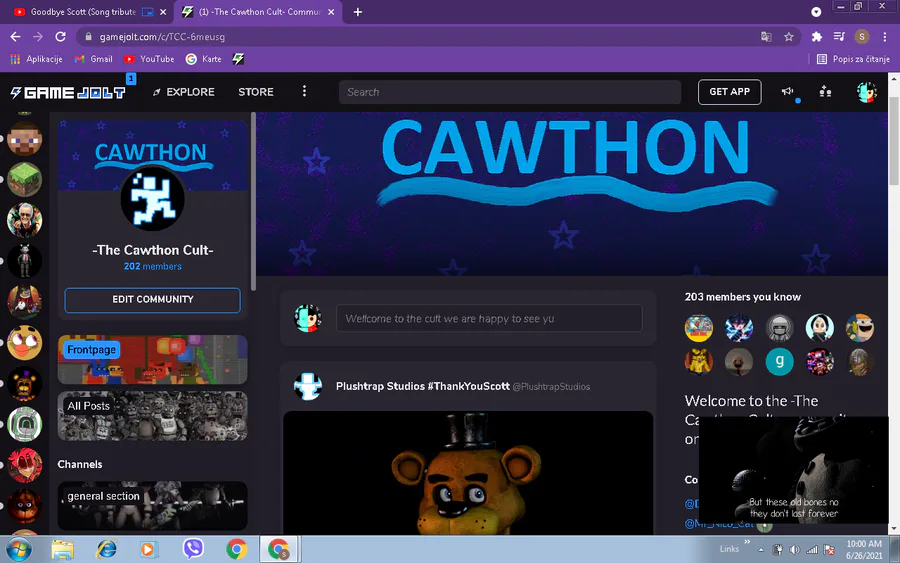Open Internet Explorer from the taskbar
The width and height of the screenshot is (900, 563).
point(106,549)
